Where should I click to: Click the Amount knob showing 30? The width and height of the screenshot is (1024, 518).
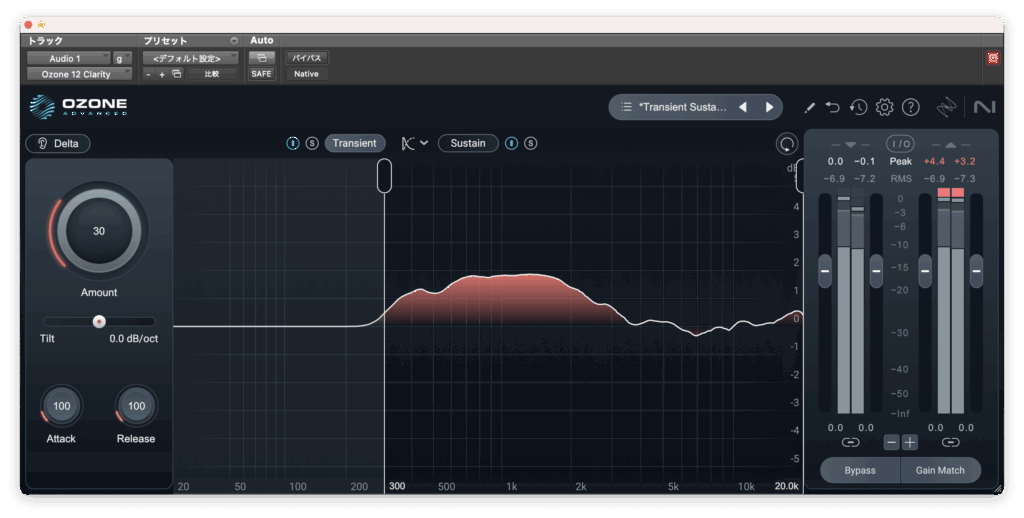pyautogui.click(x=98, y=231)
